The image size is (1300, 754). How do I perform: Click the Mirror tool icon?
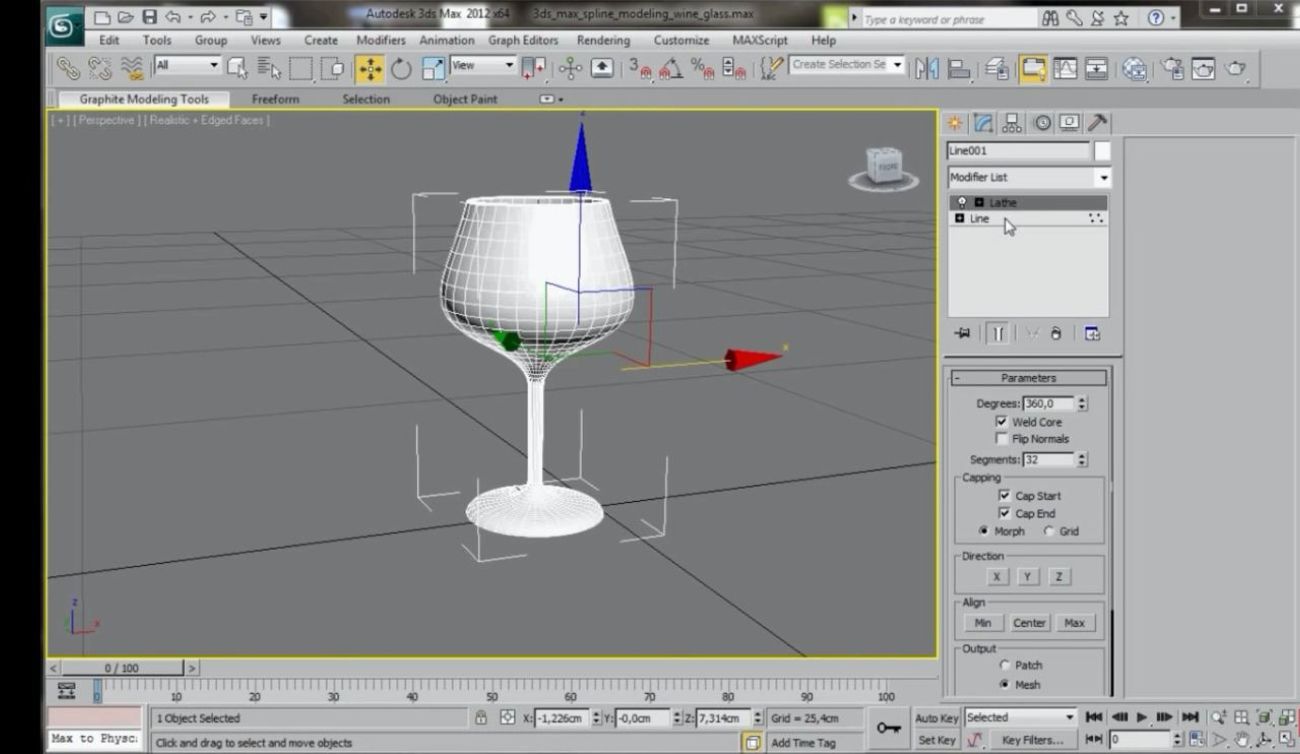click(x=927, y=68)
